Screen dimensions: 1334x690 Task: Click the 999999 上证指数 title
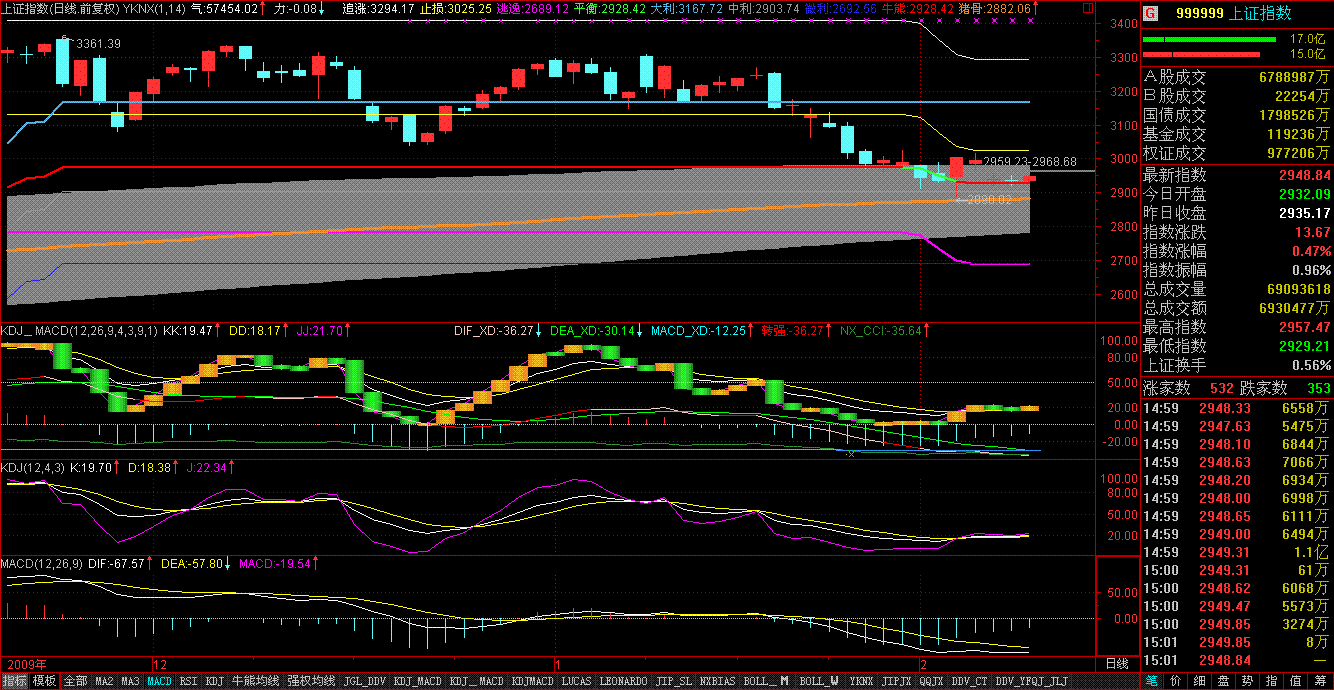pos(1233,14)
